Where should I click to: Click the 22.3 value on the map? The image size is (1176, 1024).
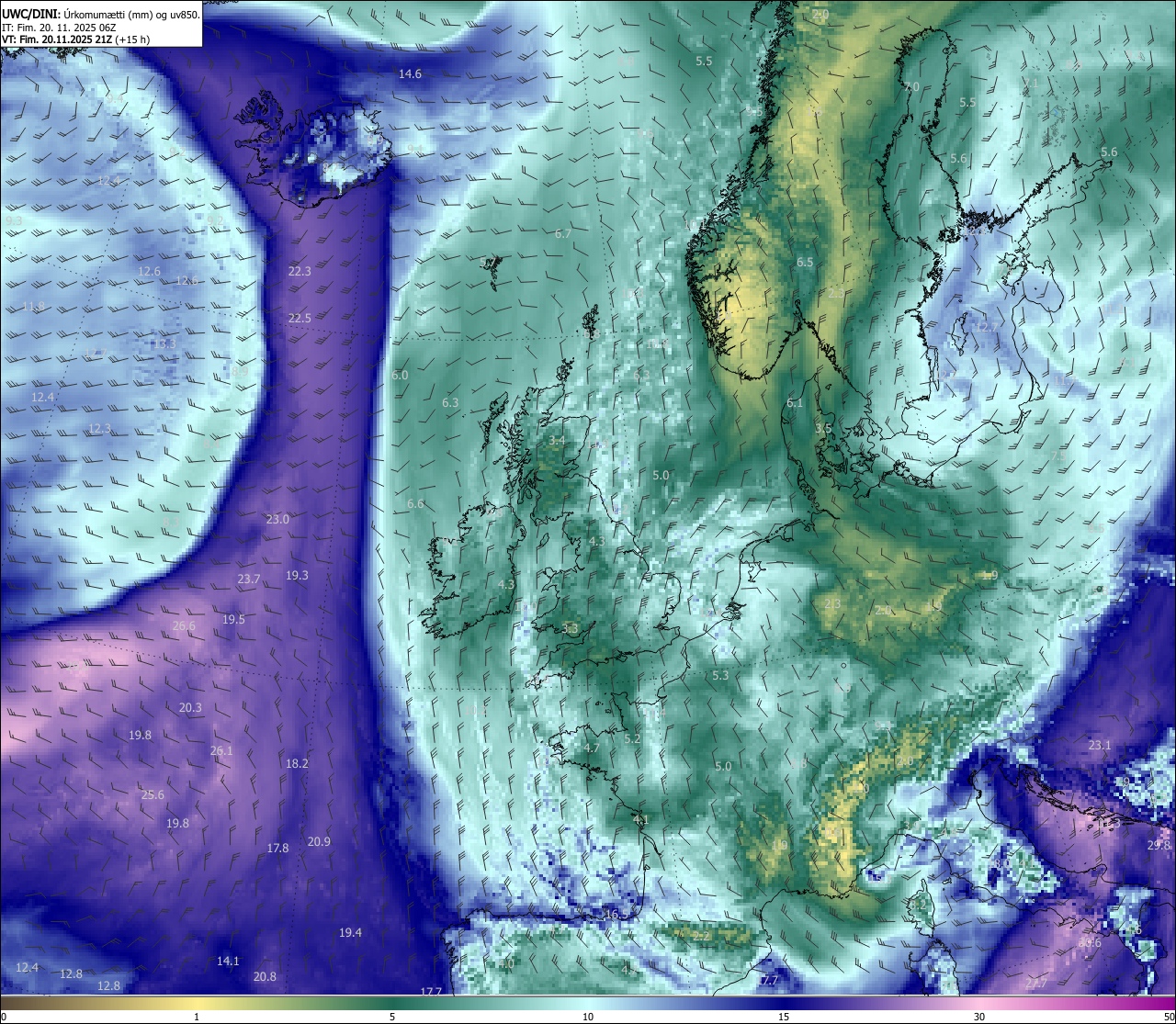(300, 271)
